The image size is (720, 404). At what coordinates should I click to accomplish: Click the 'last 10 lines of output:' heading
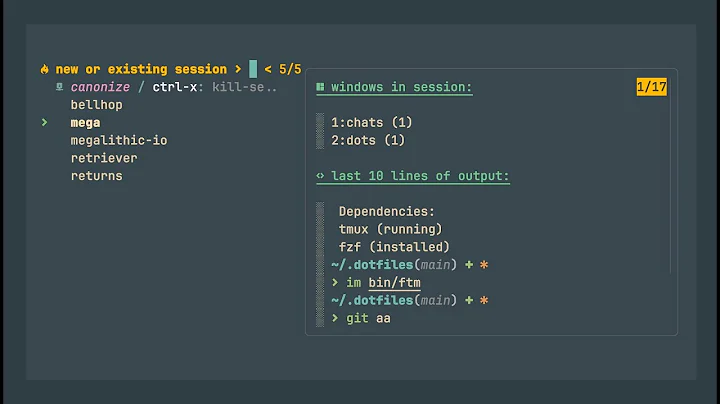pos(420,176)
